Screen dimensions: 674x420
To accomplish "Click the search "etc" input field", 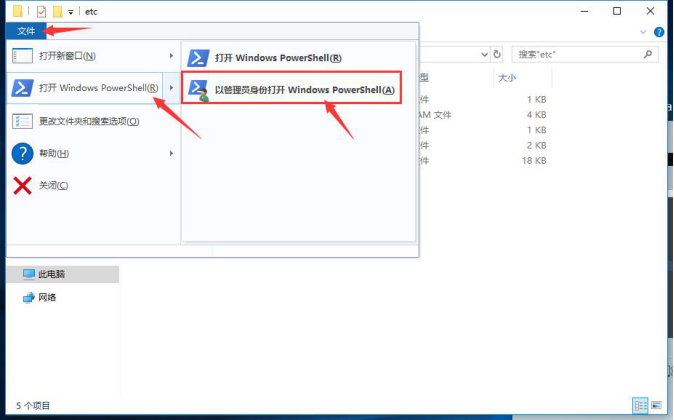I will [x=585, y=55].
